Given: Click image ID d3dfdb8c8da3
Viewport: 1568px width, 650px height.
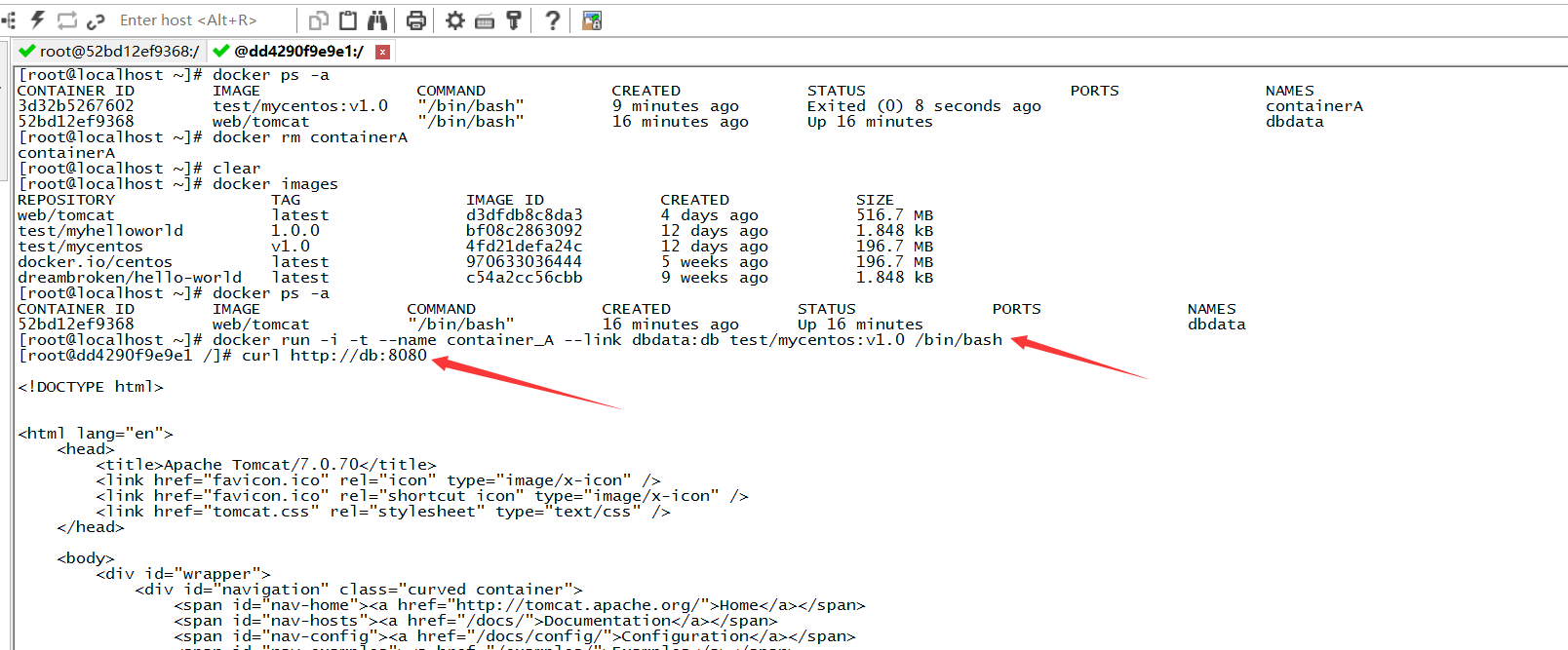Looking at the screenshot, I should coord(525,215).
